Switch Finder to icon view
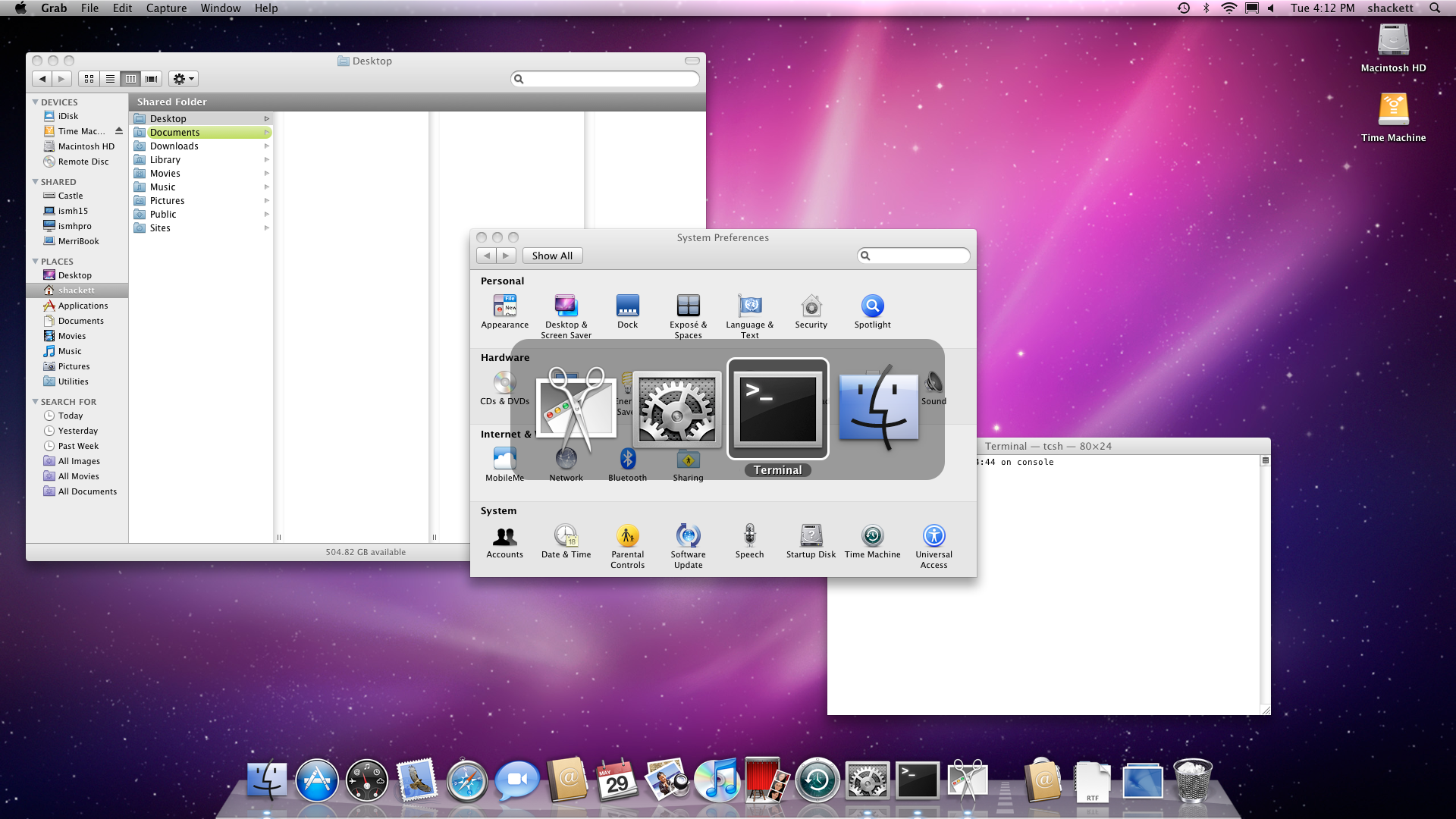Screen dimensions: 1456x819 89,79
